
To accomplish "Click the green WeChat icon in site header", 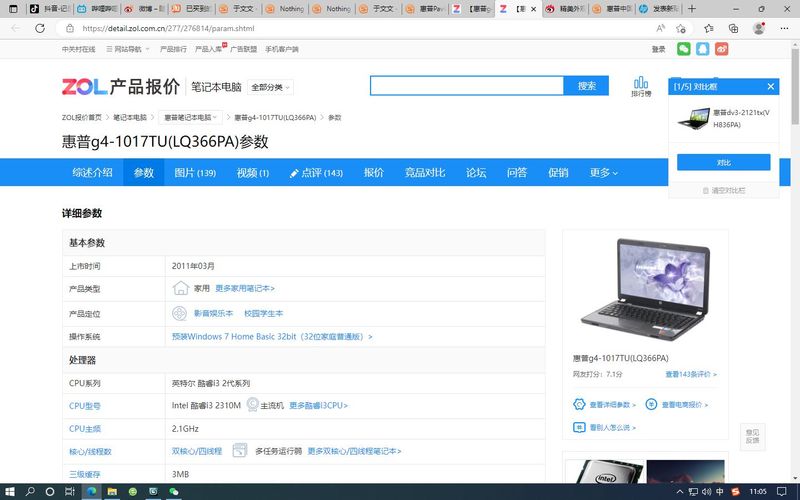I will [x=684, y=48].
